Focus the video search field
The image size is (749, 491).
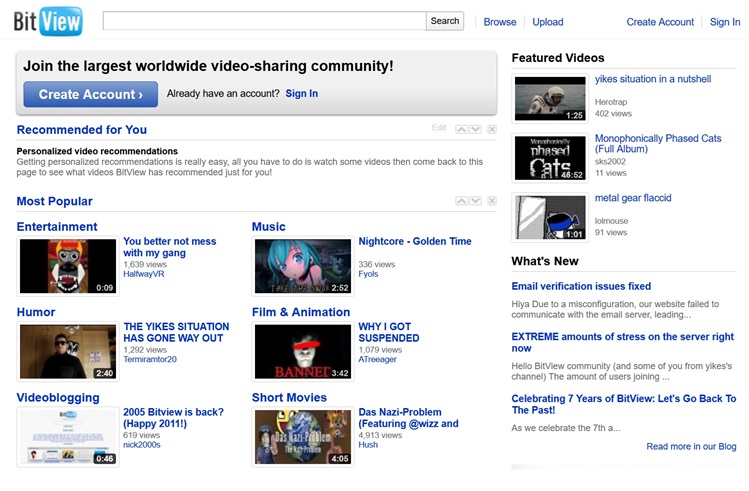tap(264, 21)
